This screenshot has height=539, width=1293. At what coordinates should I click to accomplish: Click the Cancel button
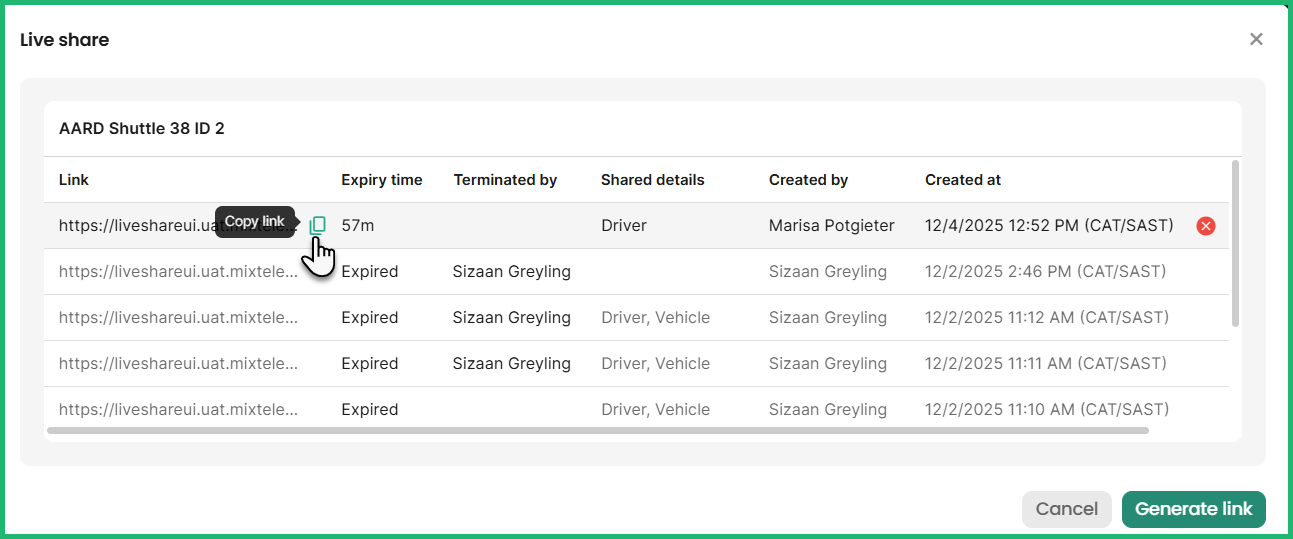tap(1066, 509)
